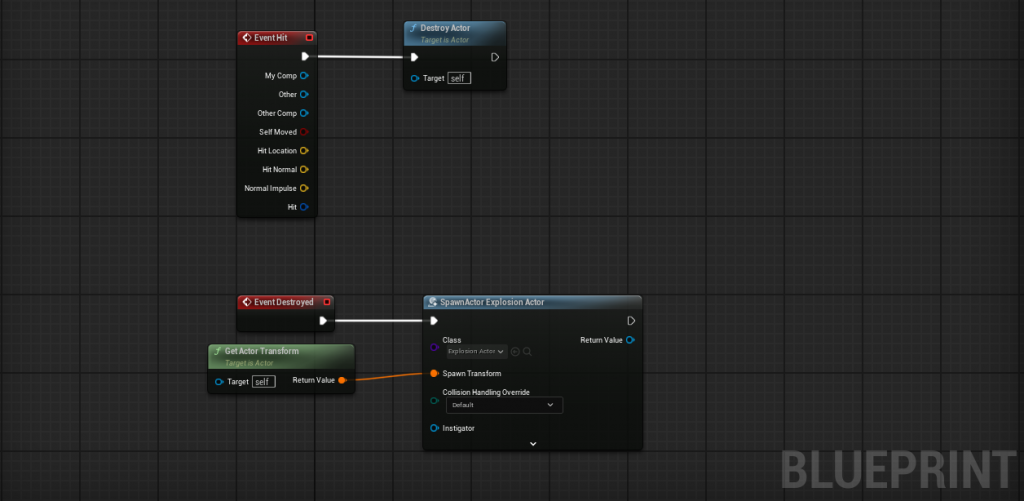Select the Destroy Actor node title

tap(445, 28)
